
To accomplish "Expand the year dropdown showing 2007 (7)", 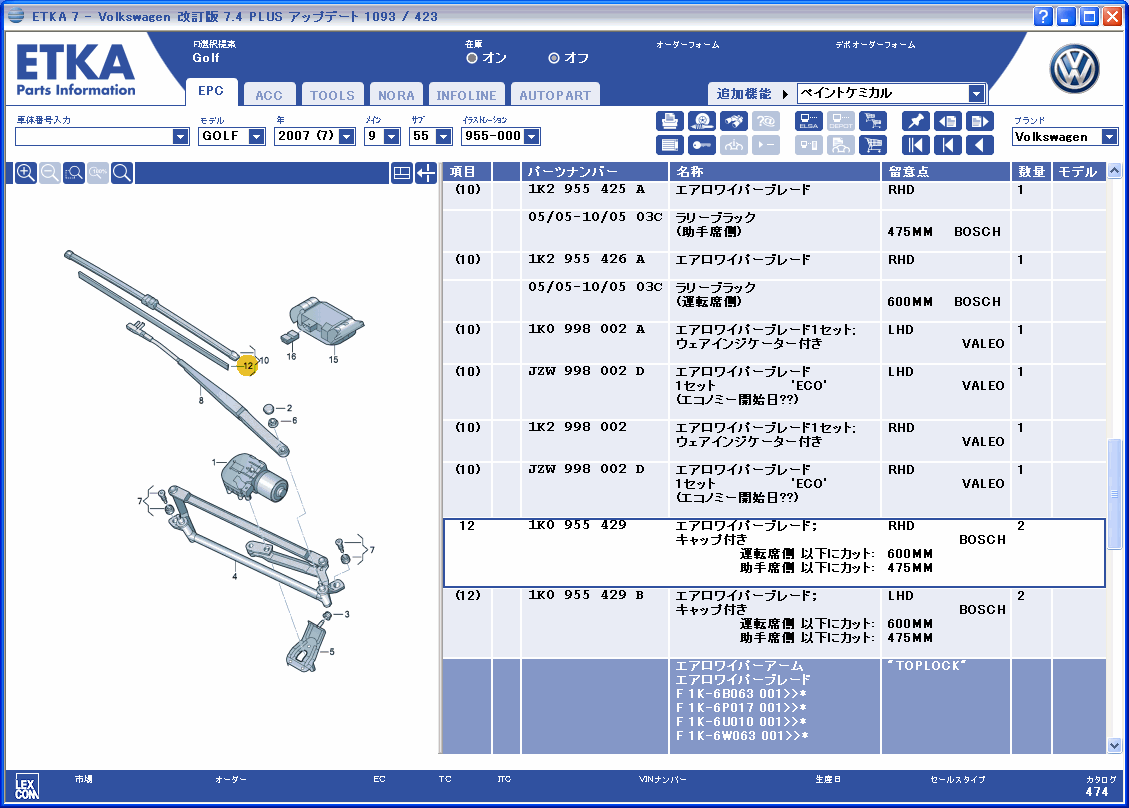I will [x=347, y=137].
